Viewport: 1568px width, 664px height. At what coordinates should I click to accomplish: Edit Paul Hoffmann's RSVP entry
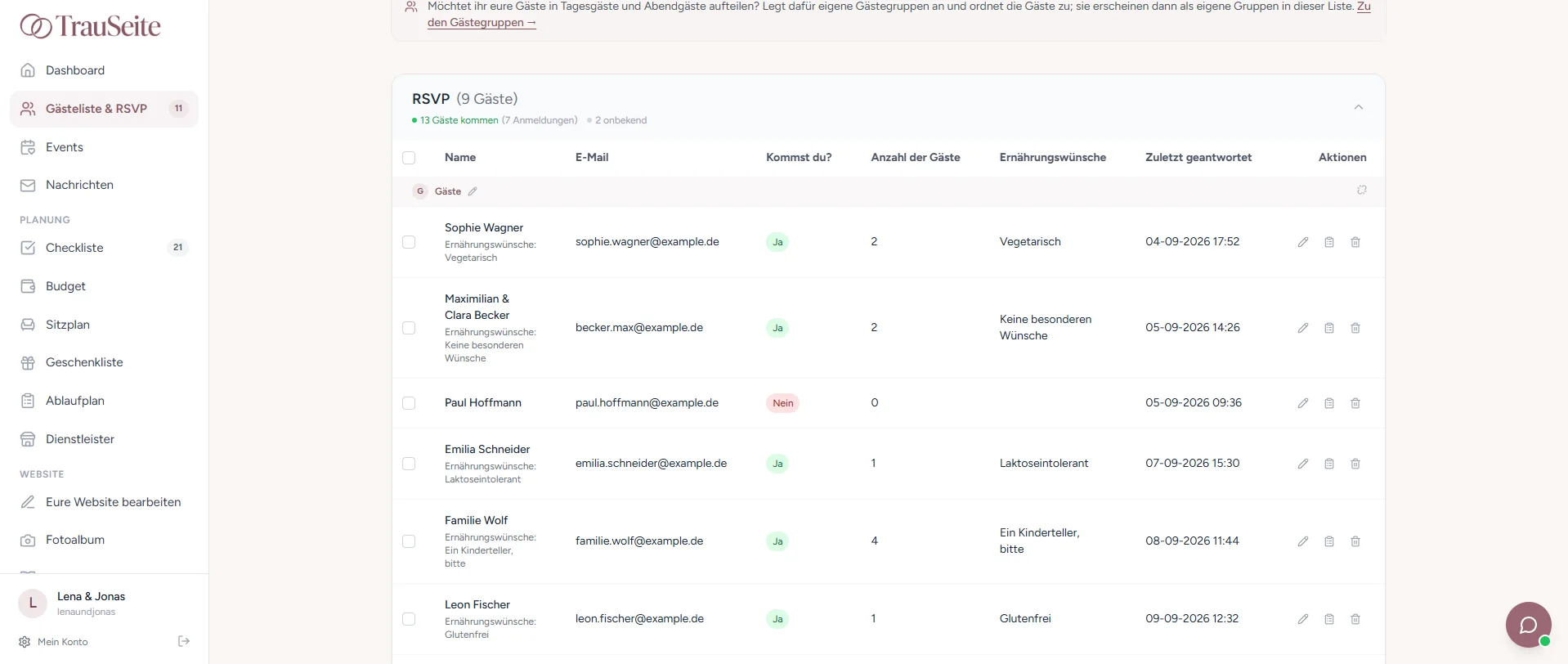pos(1303,403)
